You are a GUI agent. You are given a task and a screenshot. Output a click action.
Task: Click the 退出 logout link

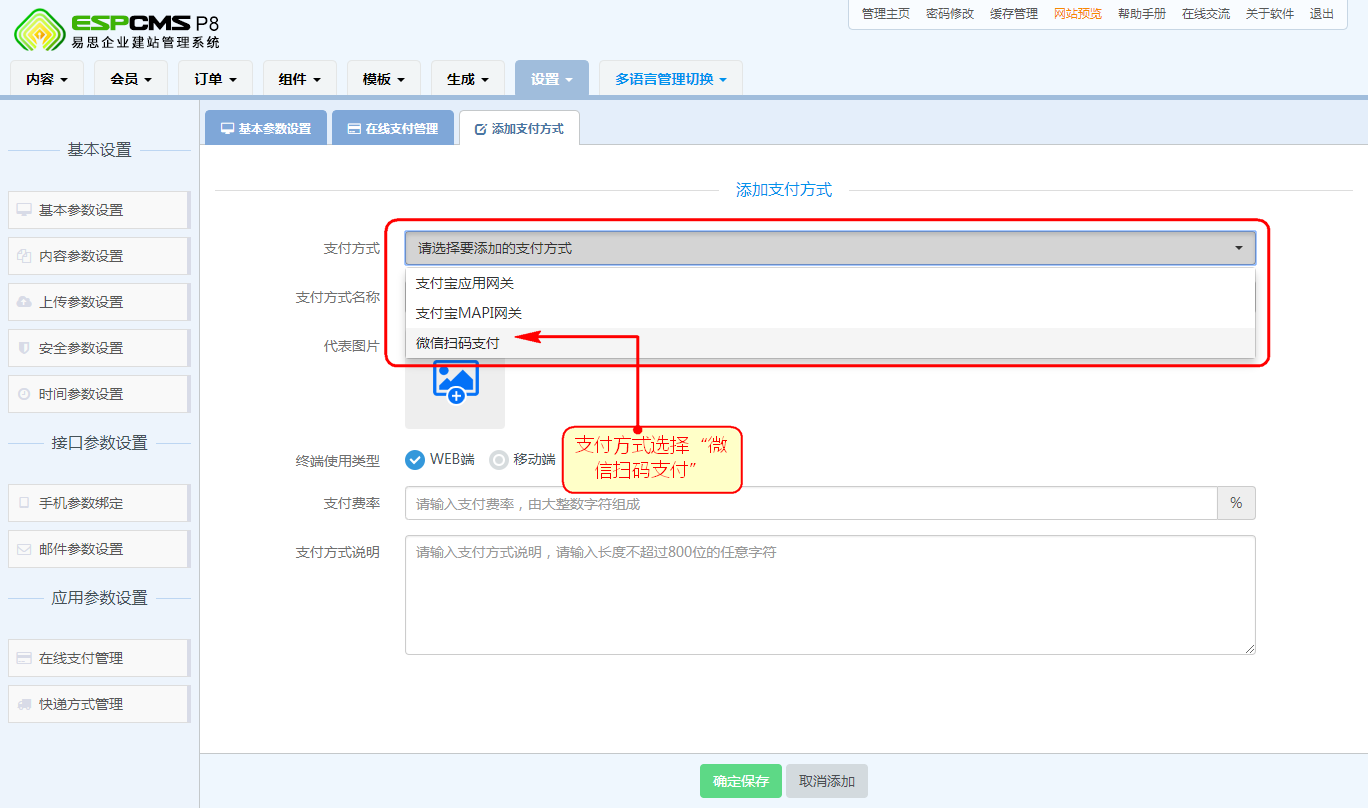pos(1322,14)
